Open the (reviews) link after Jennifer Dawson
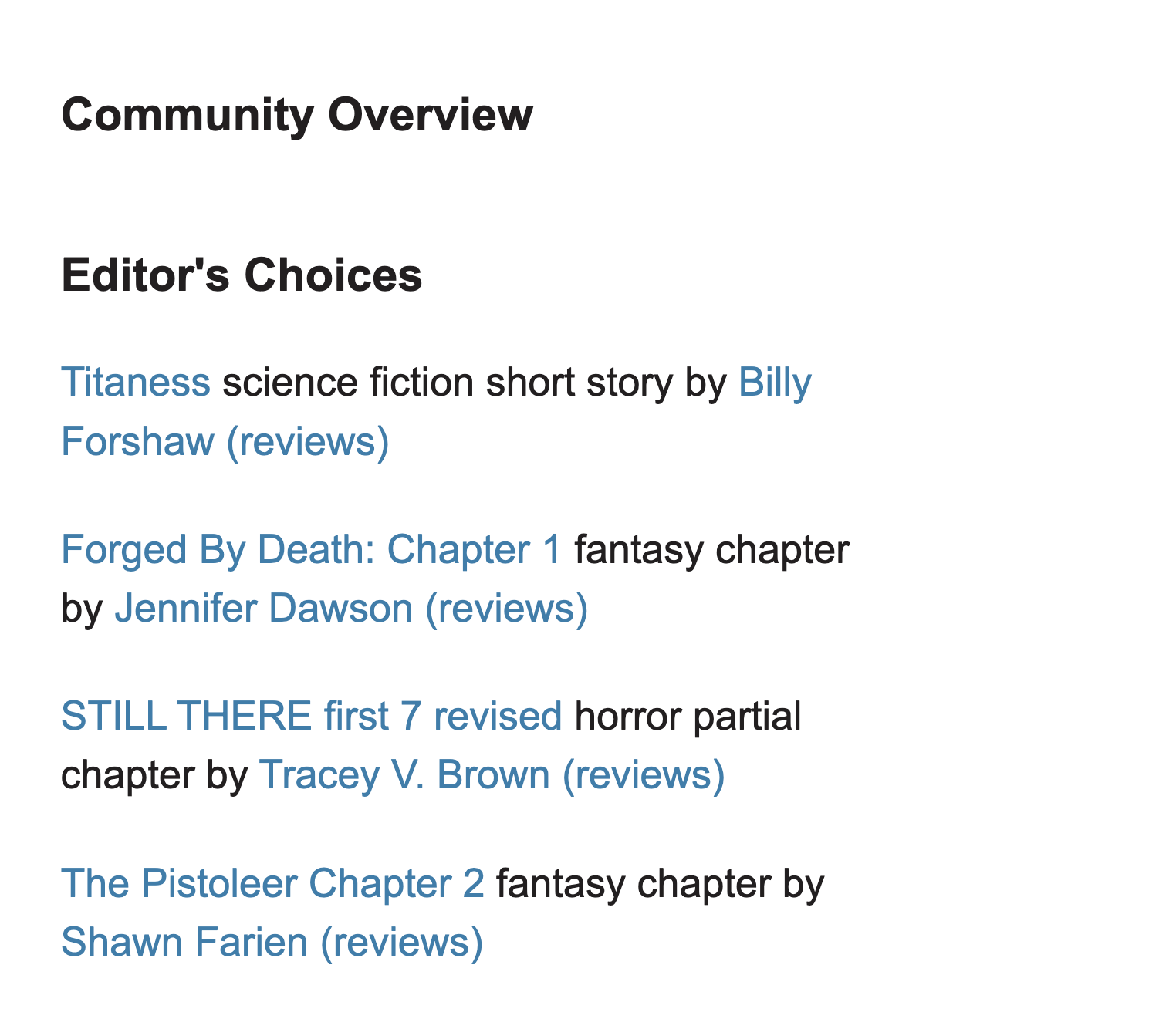The image size is (1176, 1012). 507,609
